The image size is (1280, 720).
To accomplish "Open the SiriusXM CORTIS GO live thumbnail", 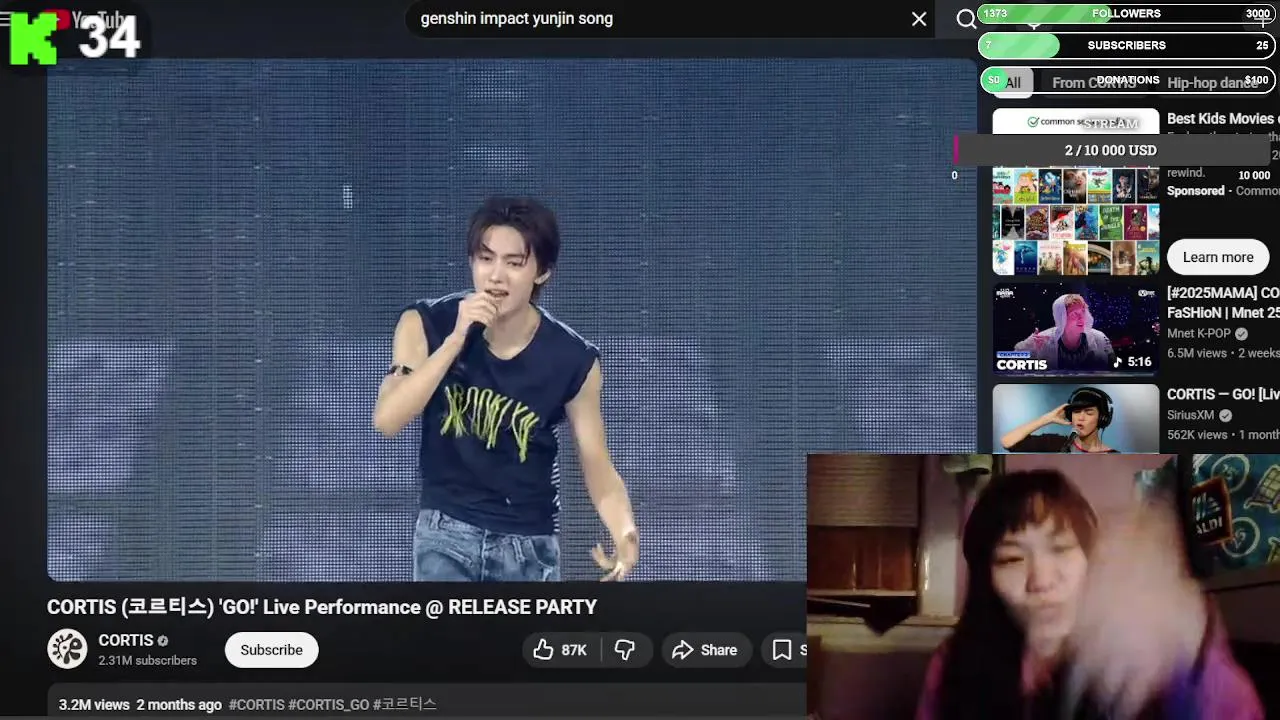I will pos(1076,419).
